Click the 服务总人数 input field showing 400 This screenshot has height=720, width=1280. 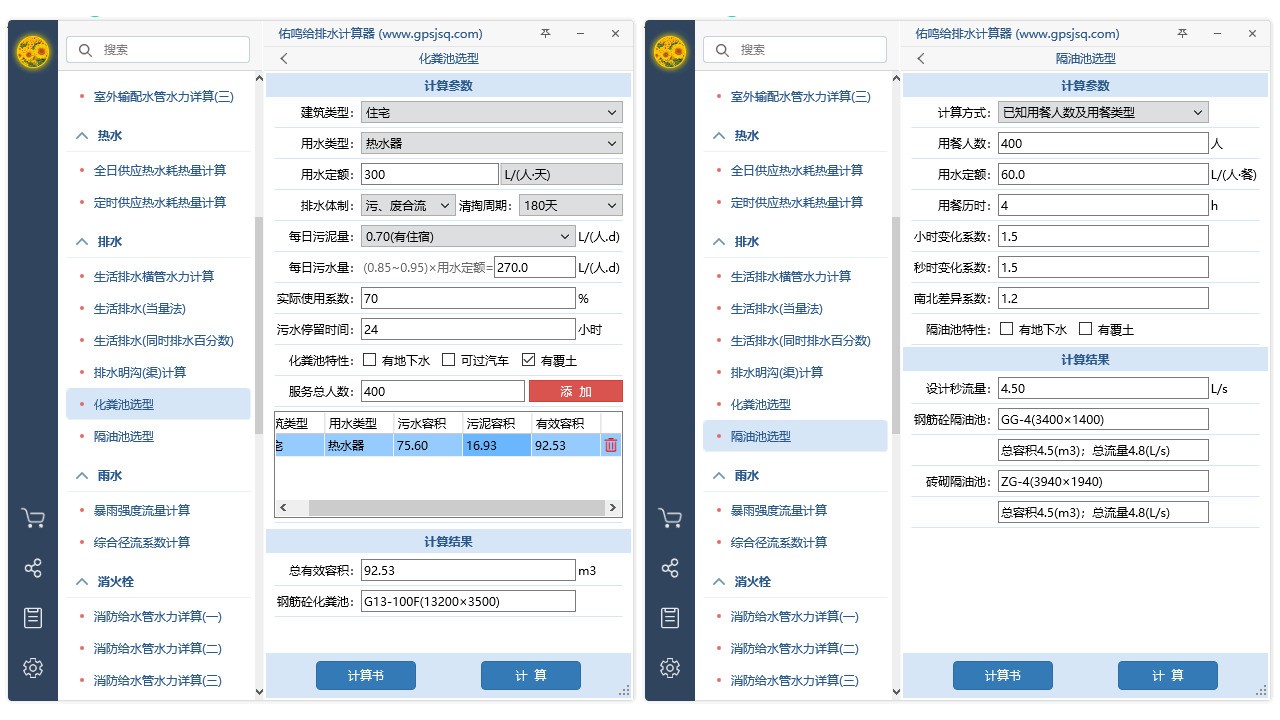point(442,390)
